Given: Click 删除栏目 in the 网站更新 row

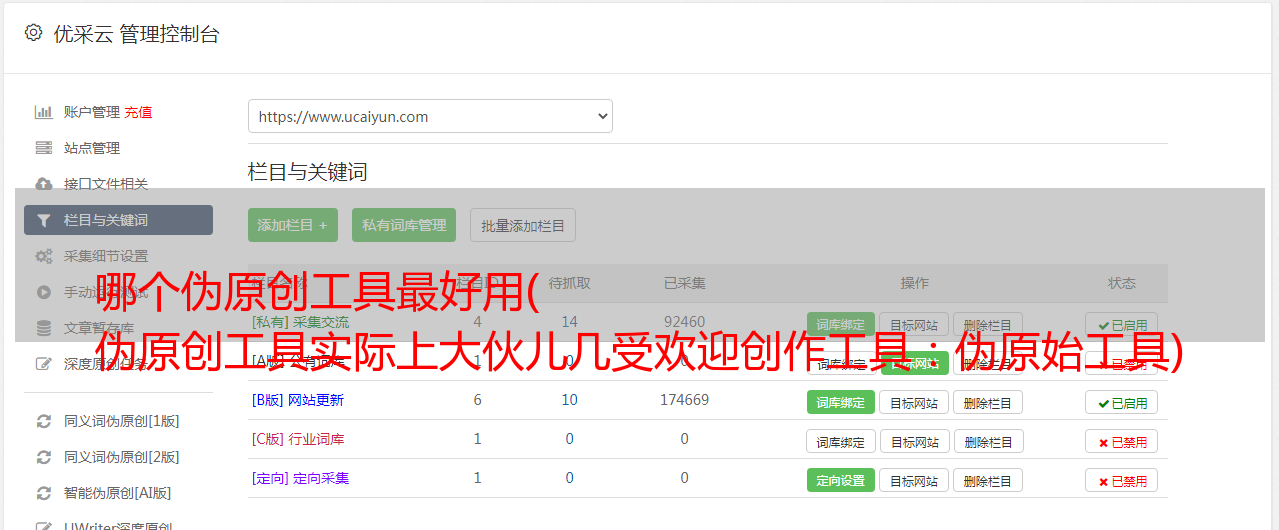Looking at the screenshot, I should pyautogui.click(x=988, y=402).
